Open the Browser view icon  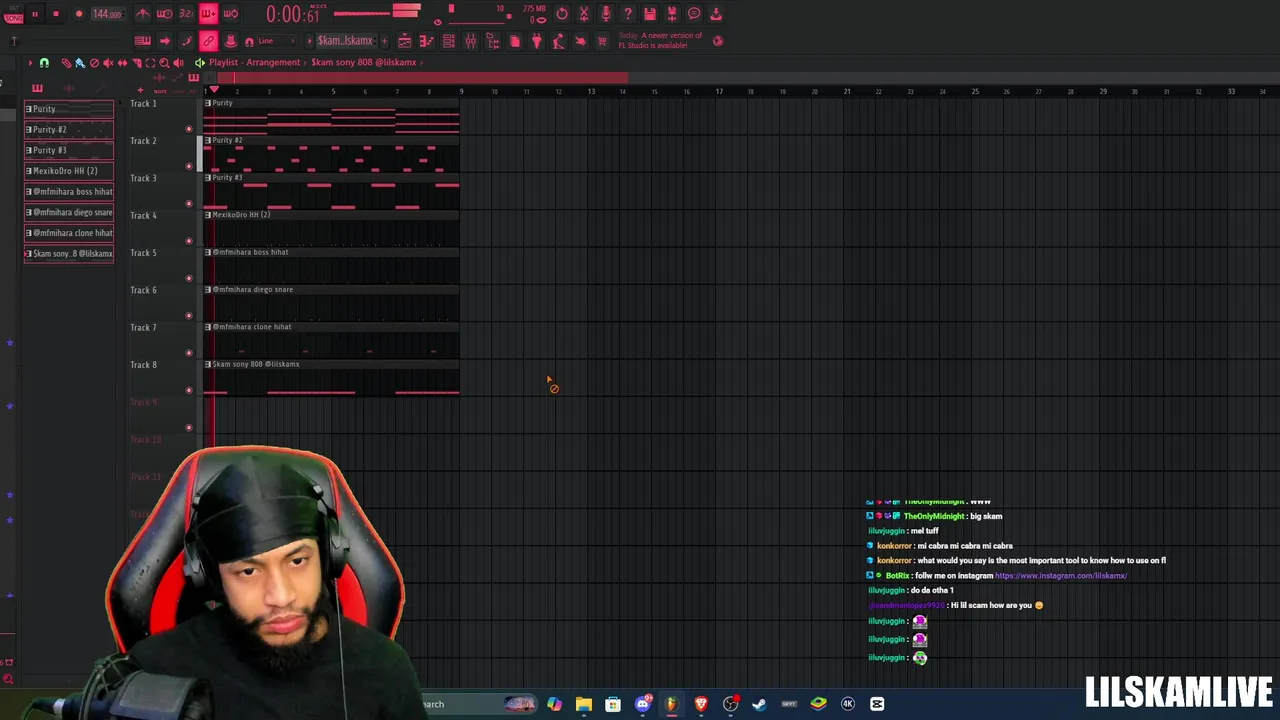[493, 41]
